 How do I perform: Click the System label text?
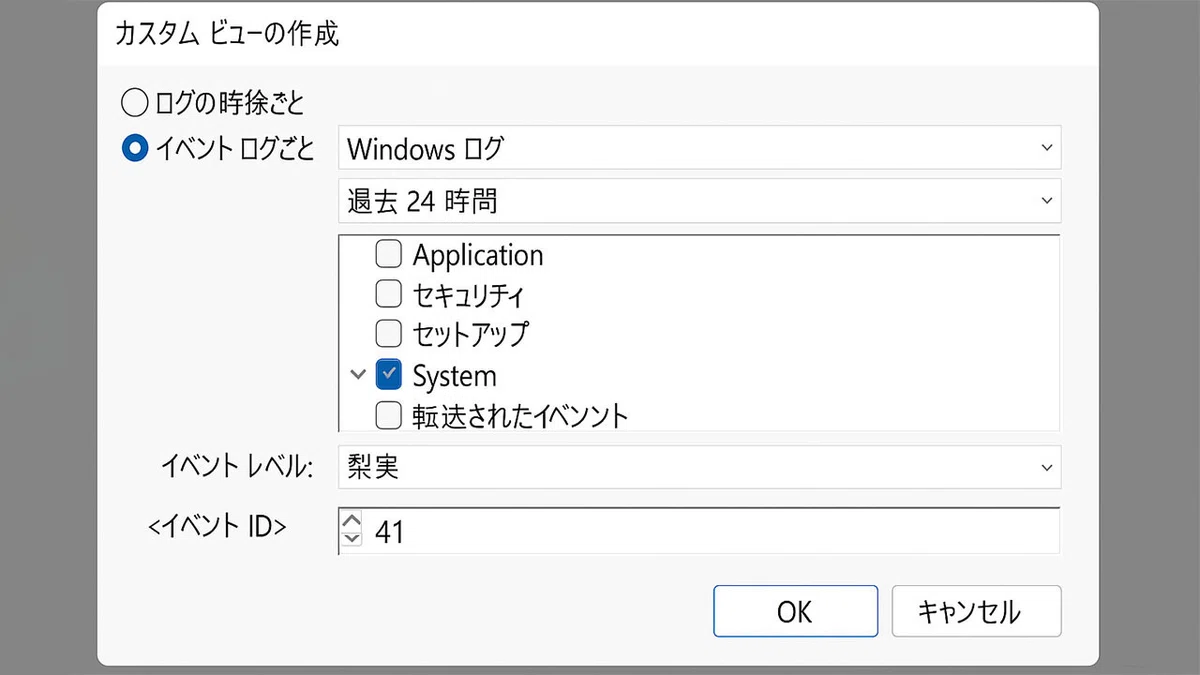click(454, 376)
